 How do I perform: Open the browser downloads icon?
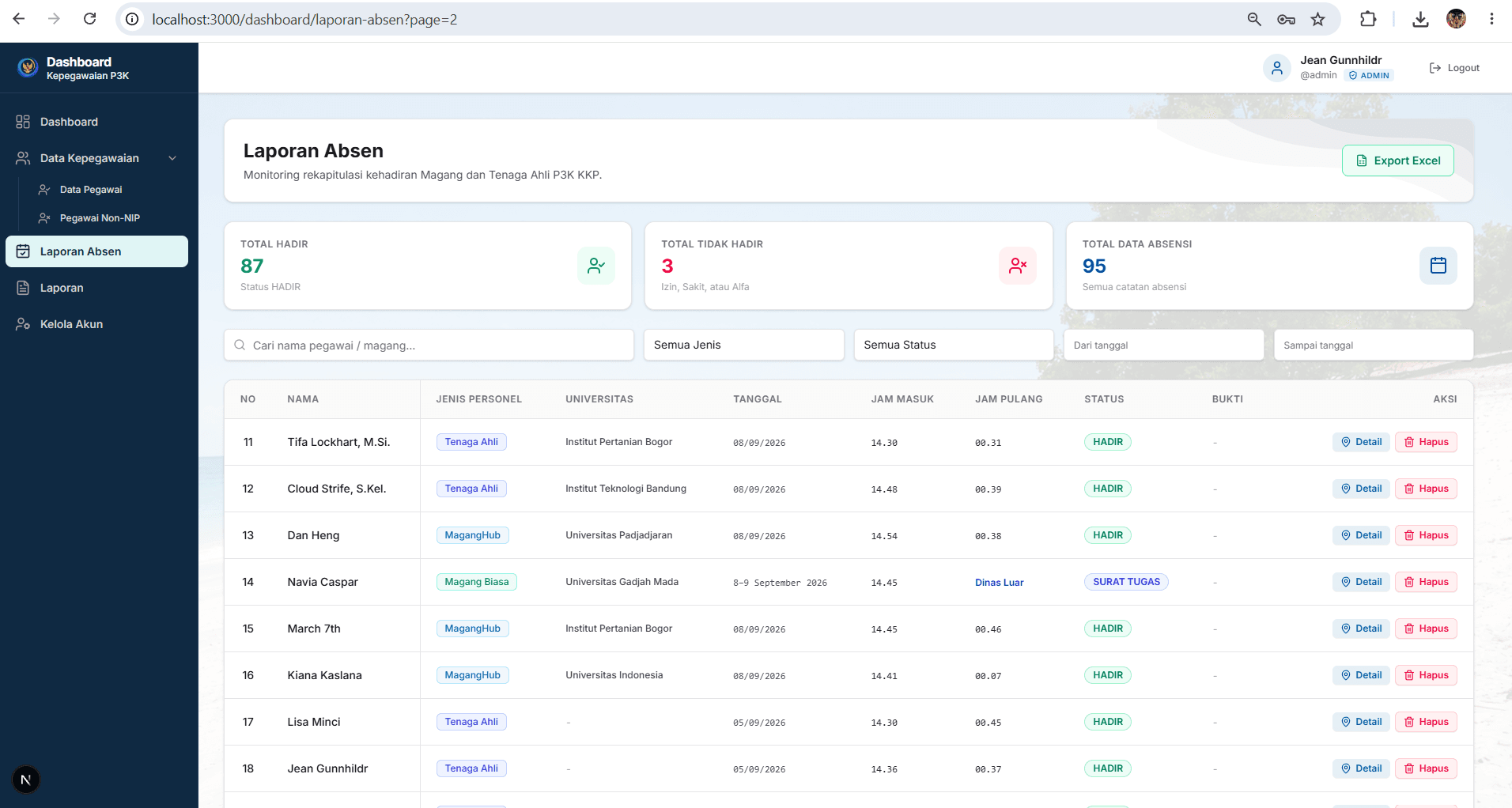tap(1420, 19)
